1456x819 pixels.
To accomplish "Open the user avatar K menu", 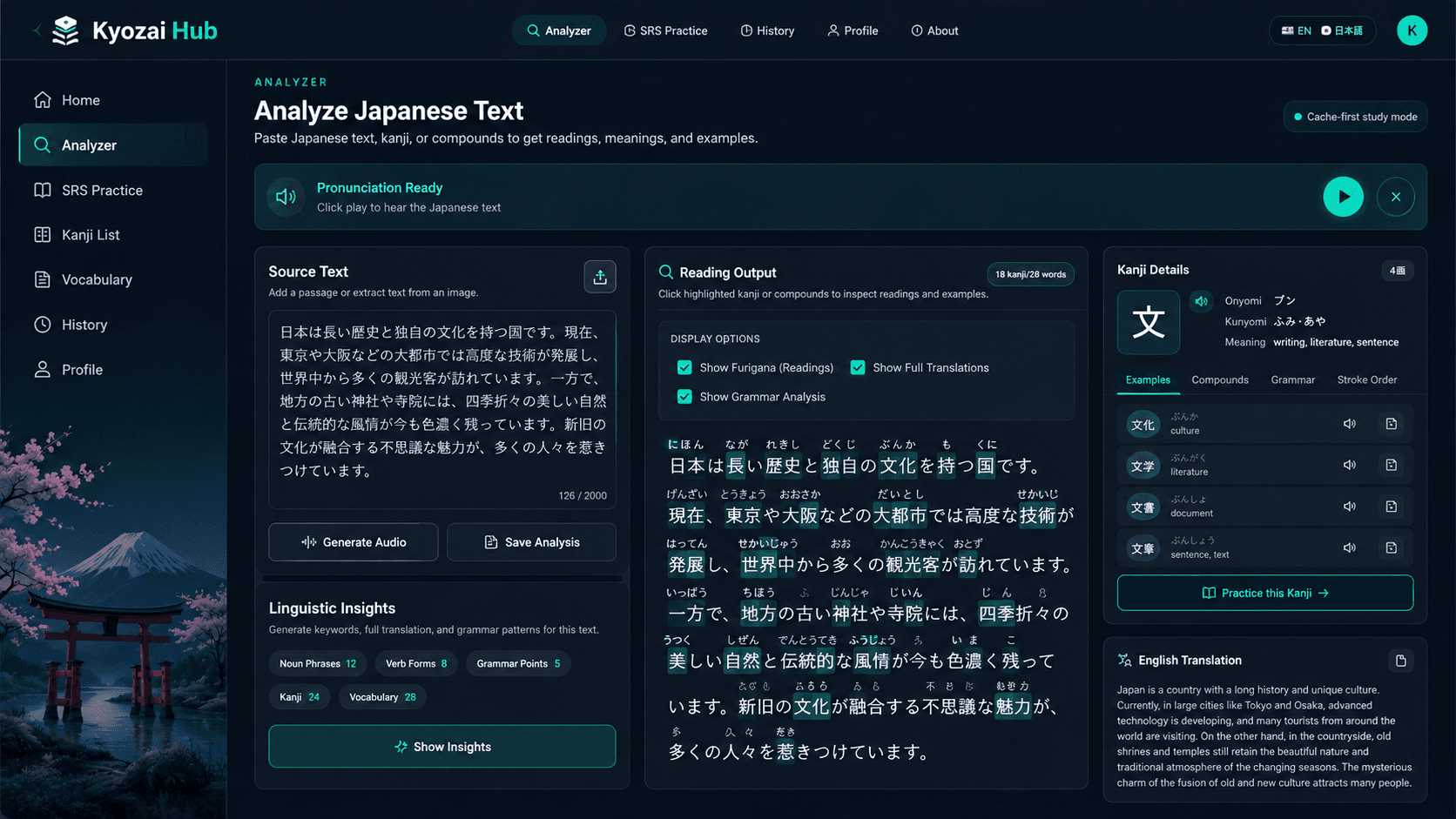I will (x=1412, y=30).
